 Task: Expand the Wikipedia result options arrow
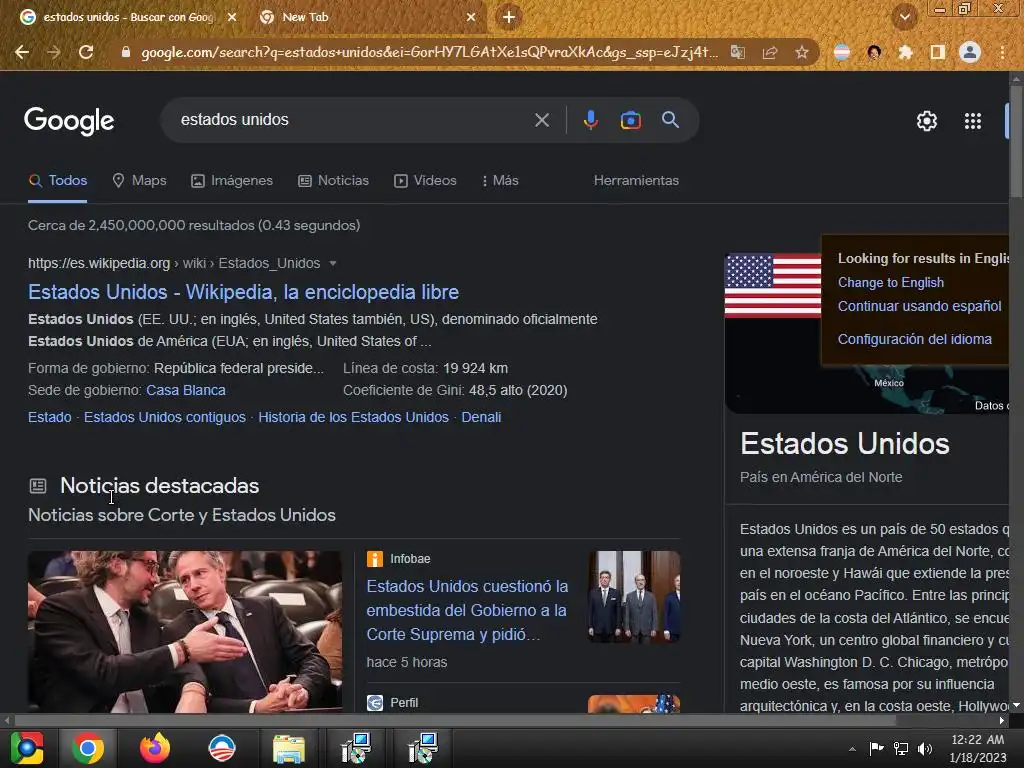click(332, 263)
